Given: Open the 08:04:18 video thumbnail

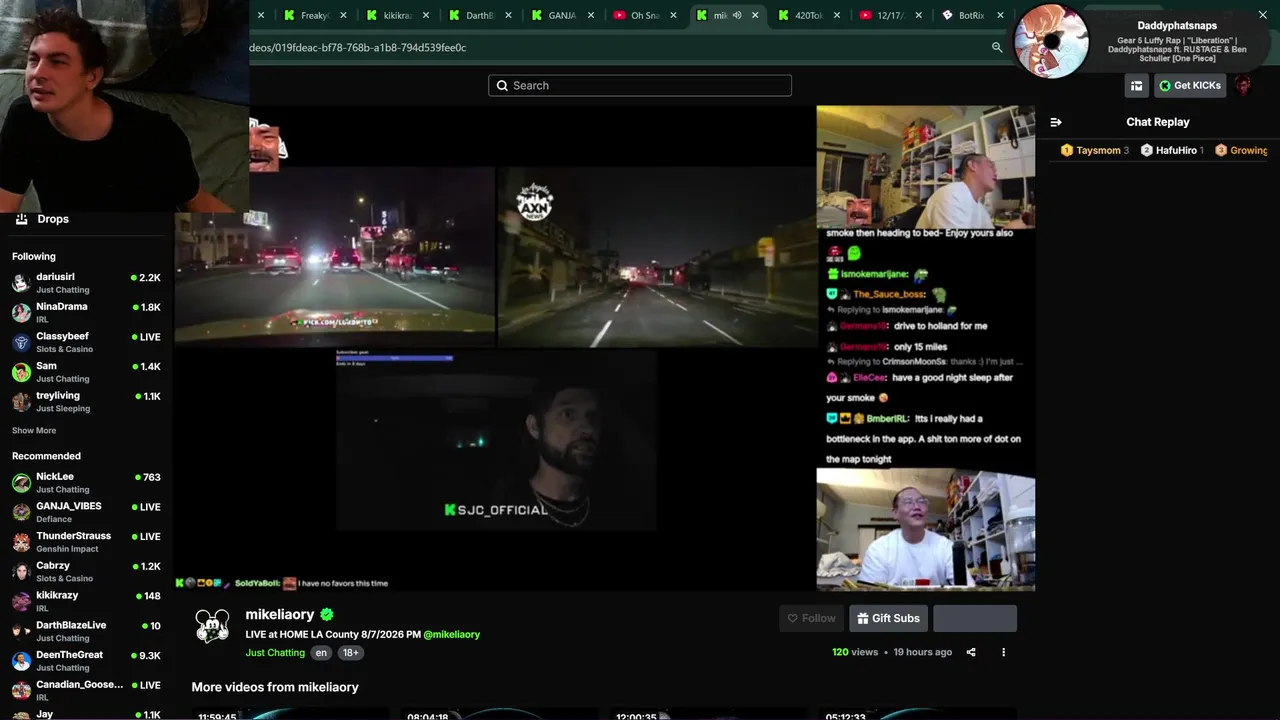Looking at the screenshot, I should (500, 714).
